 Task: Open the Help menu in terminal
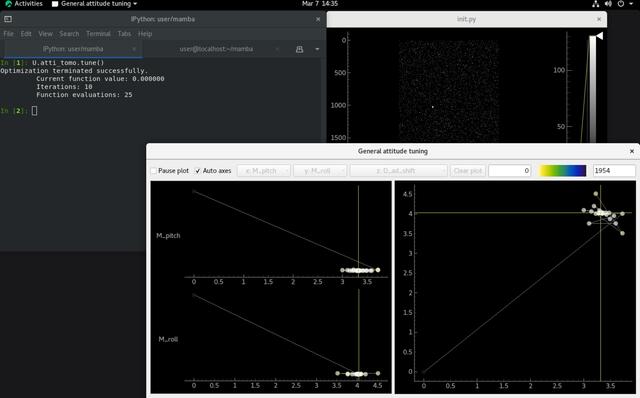[145, 34]
